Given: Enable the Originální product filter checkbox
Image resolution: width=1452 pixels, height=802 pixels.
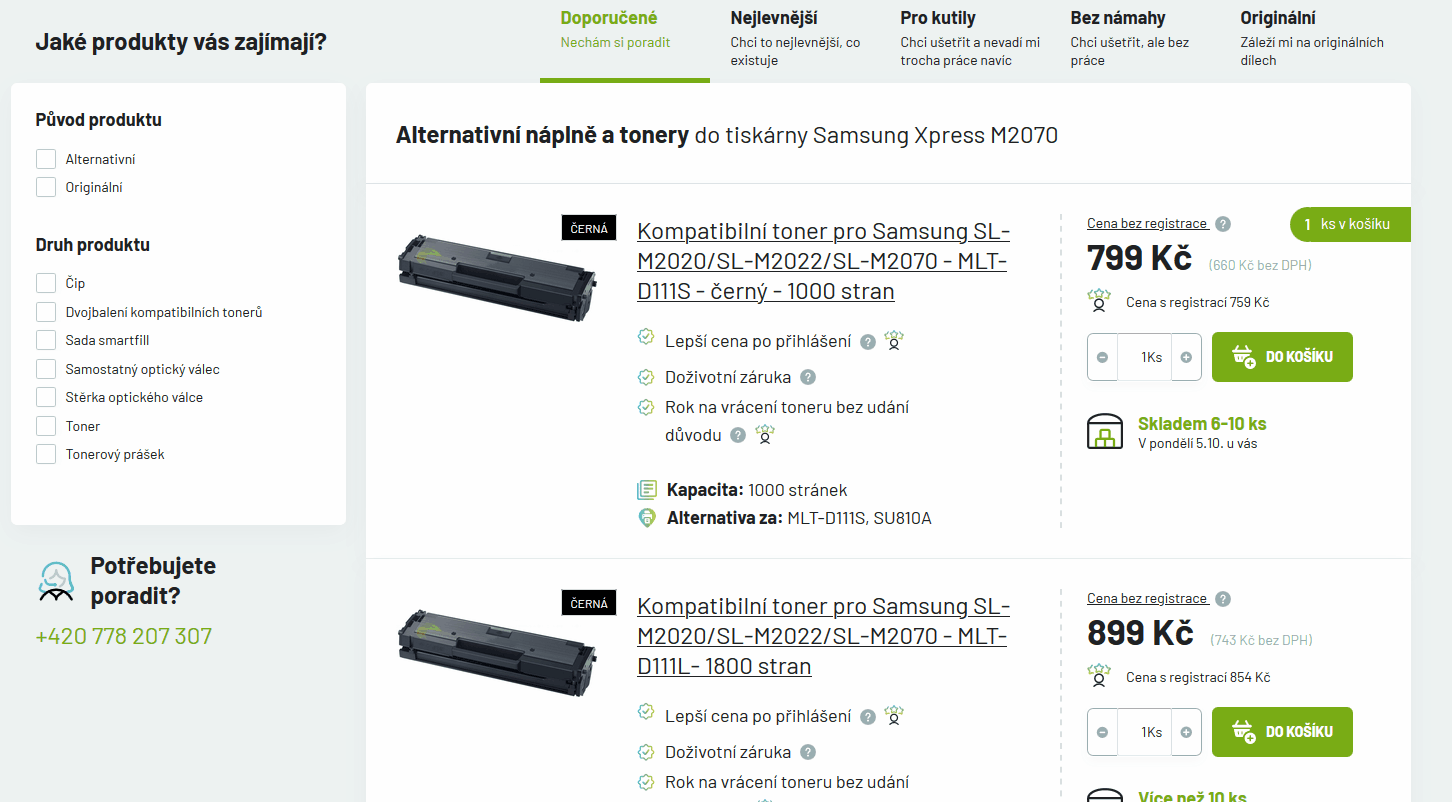Looking at the screenshot, I should [x=46, y=187].
